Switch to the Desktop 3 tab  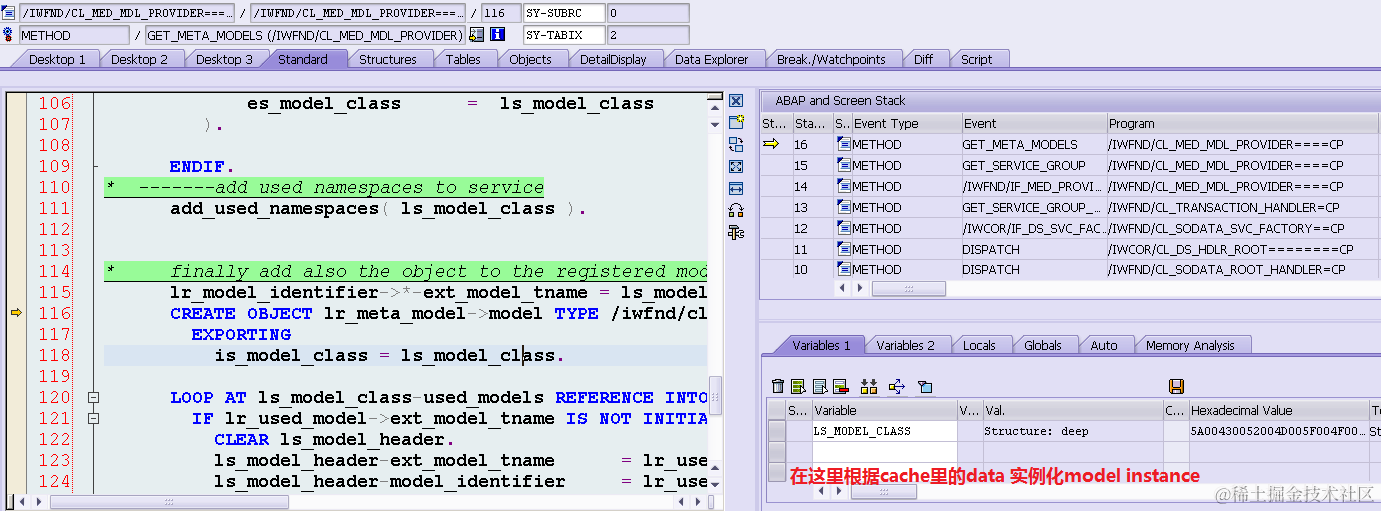point(224,59)
